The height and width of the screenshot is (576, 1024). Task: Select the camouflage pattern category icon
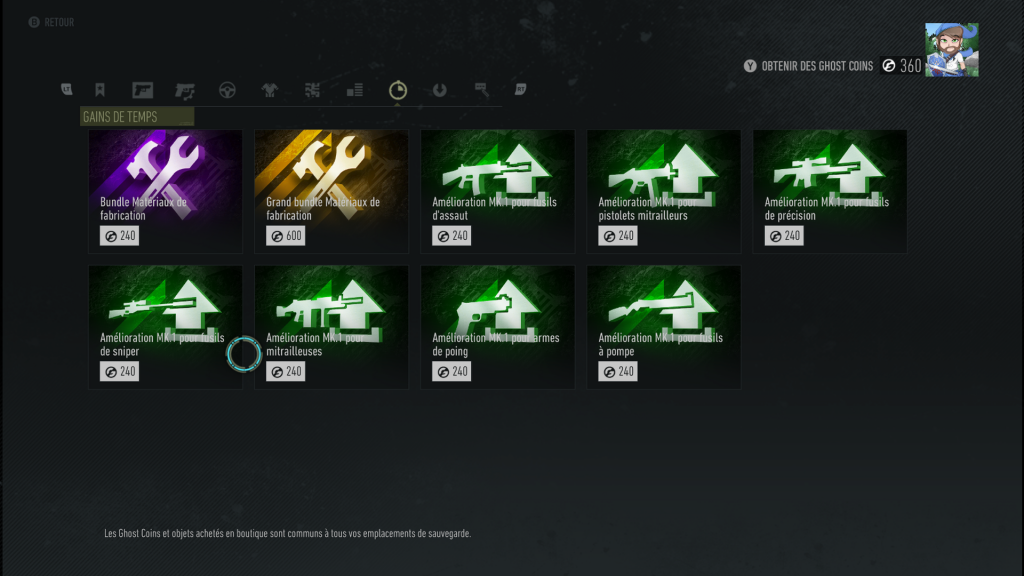coord(312,90)
